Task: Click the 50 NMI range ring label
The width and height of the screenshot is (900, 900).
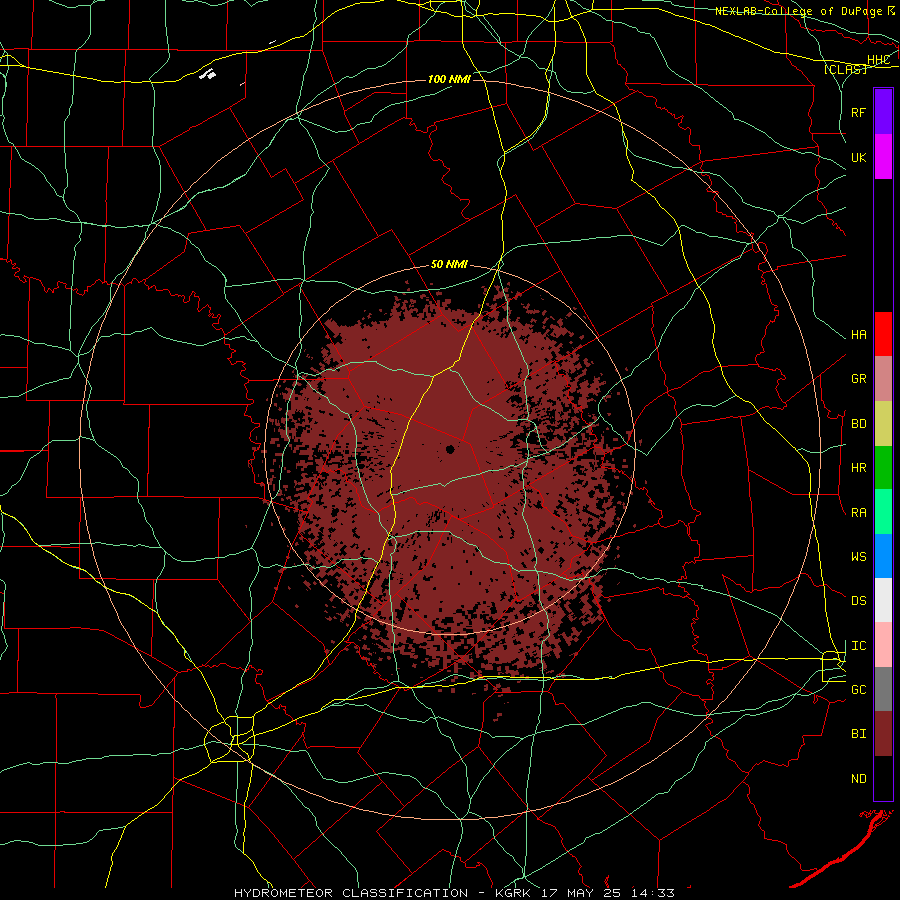Action: click(449, 264)
